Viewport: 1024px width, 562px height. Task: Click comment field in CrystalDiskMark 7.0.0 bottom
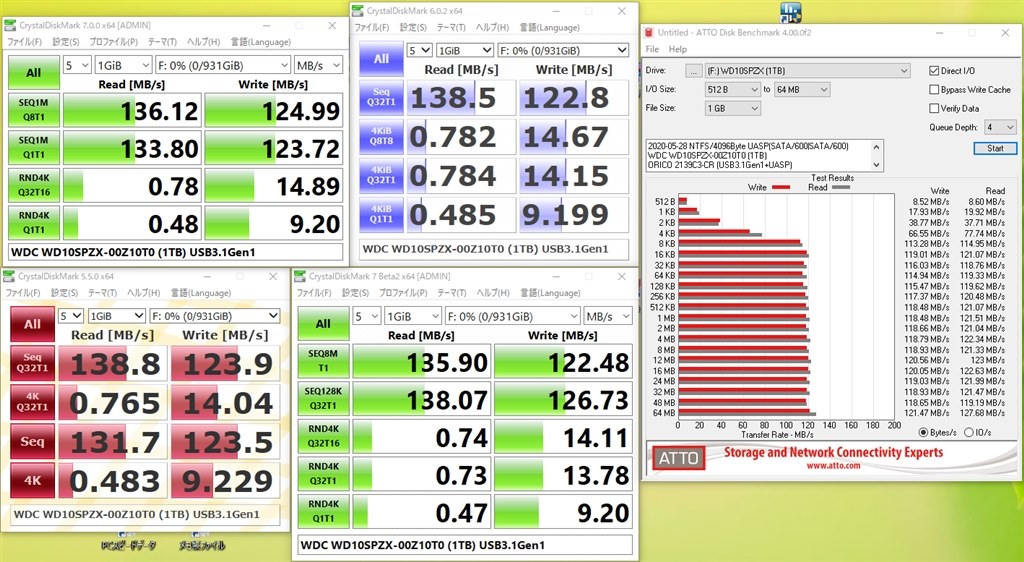(176, 252)
